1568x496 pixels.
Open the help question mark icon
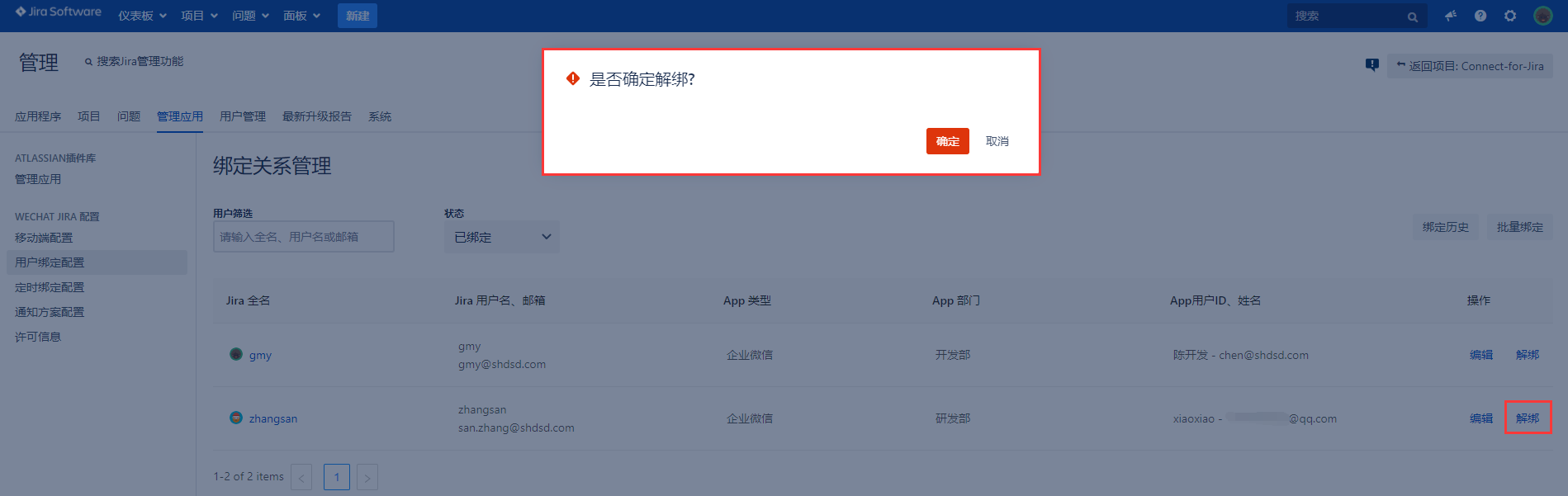pyautogui.click(x=1480, y=16)
